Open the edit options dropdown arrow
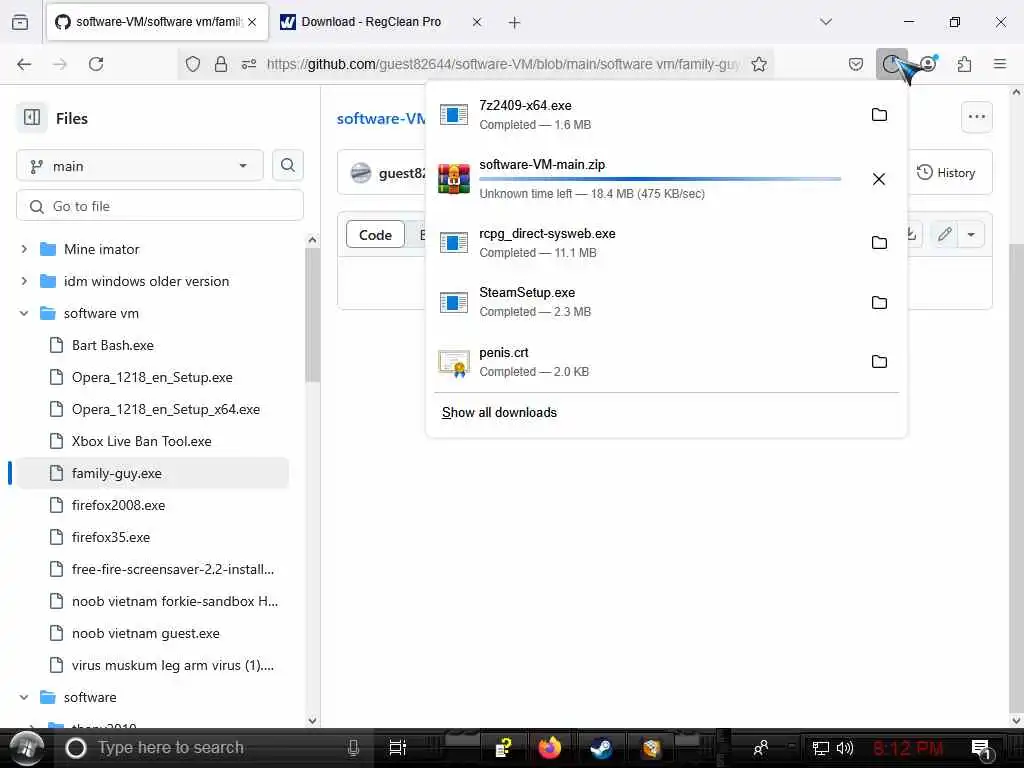The image size is (1024, 768). pyautogui.click(x=971, y=234)
